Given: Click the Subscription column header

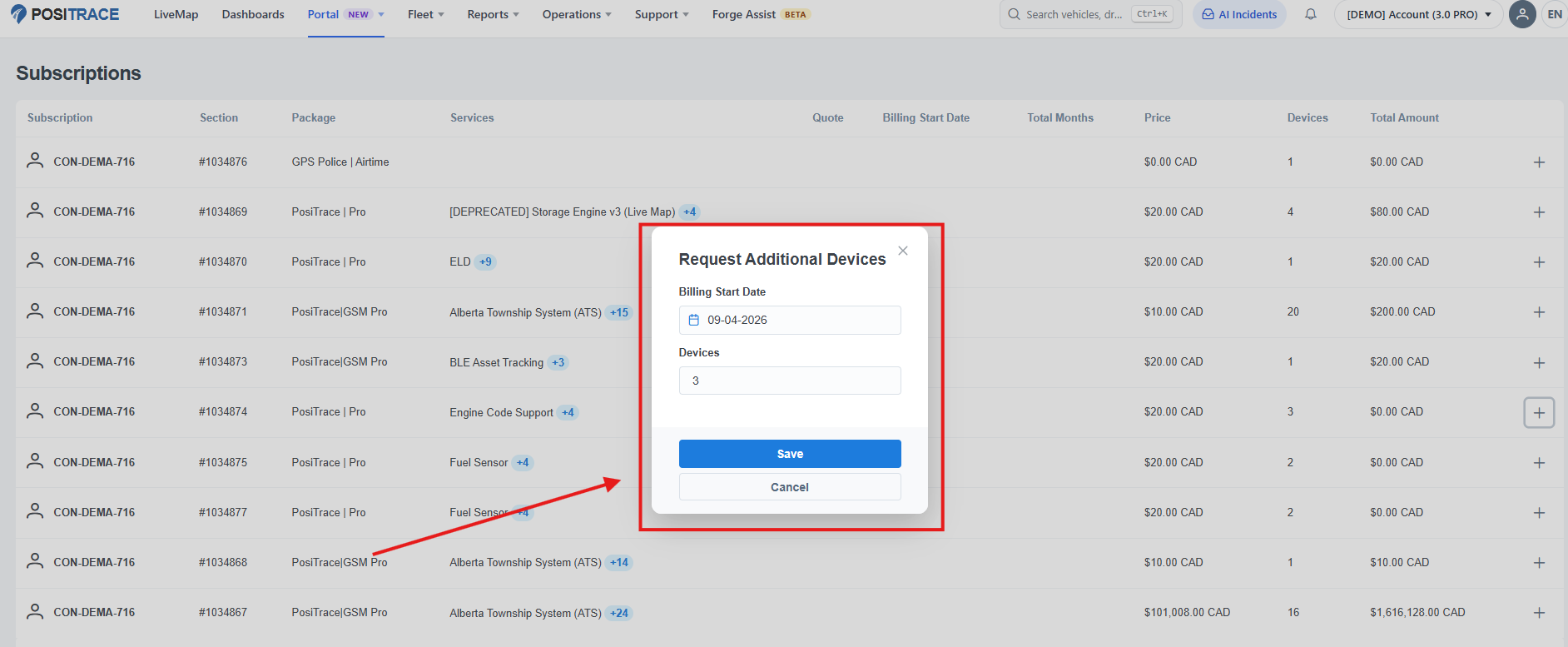Looking at the screenshot, I should (x=60, y=118).
